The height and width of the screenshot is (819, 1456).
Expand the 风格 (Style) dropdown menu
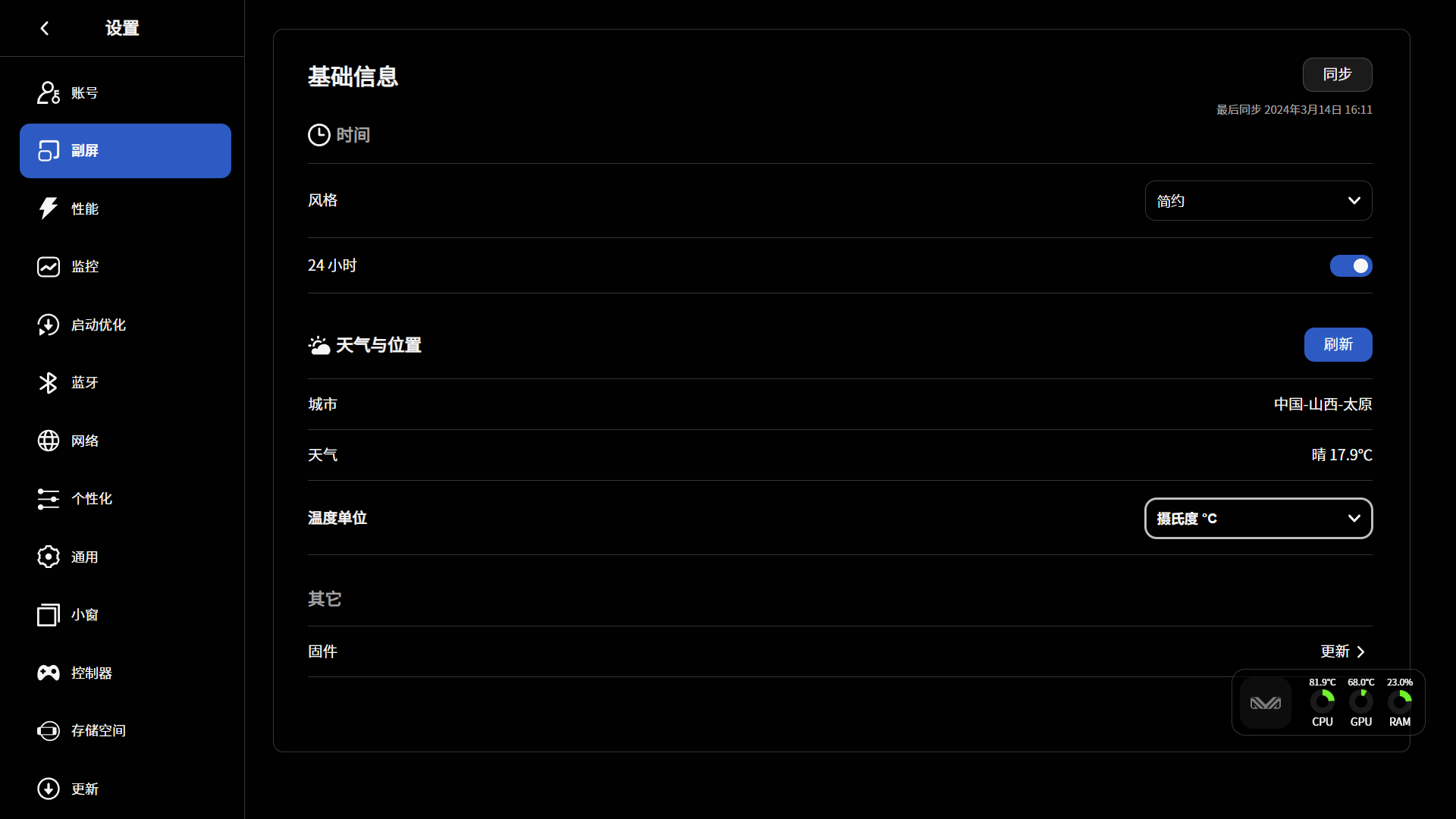(x=1258, y=200)
